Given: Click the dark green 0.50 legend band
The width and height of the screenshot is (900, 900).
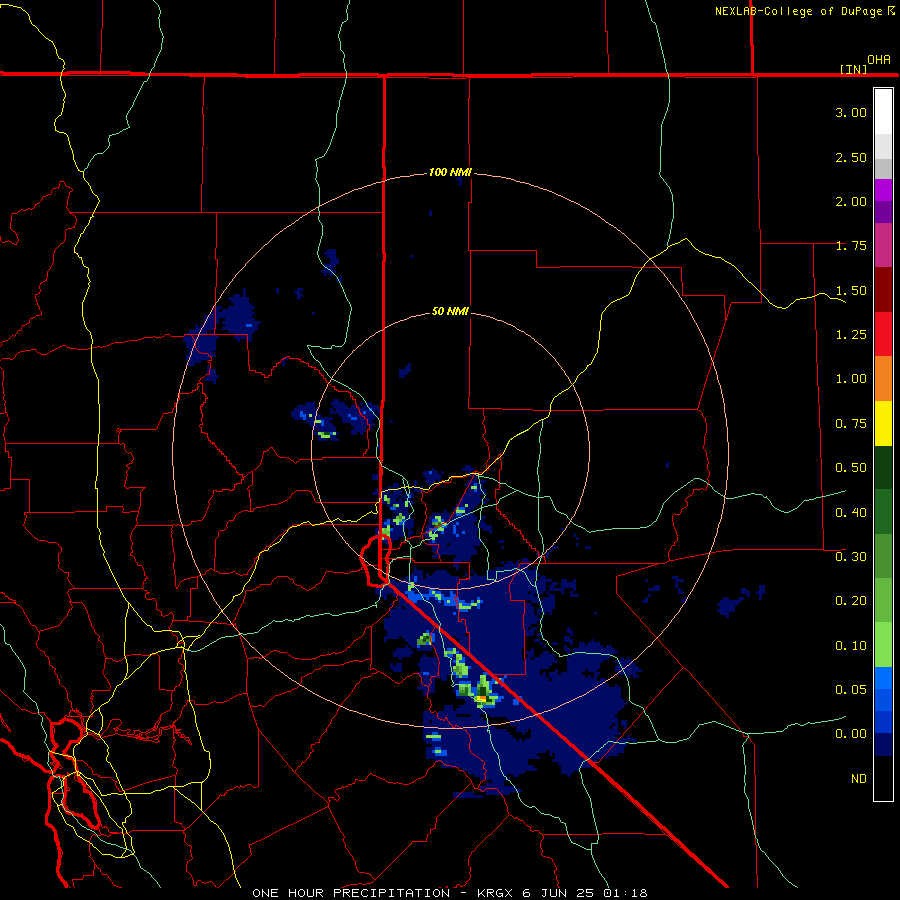Looking at the screenshot, I should [883, 467].
